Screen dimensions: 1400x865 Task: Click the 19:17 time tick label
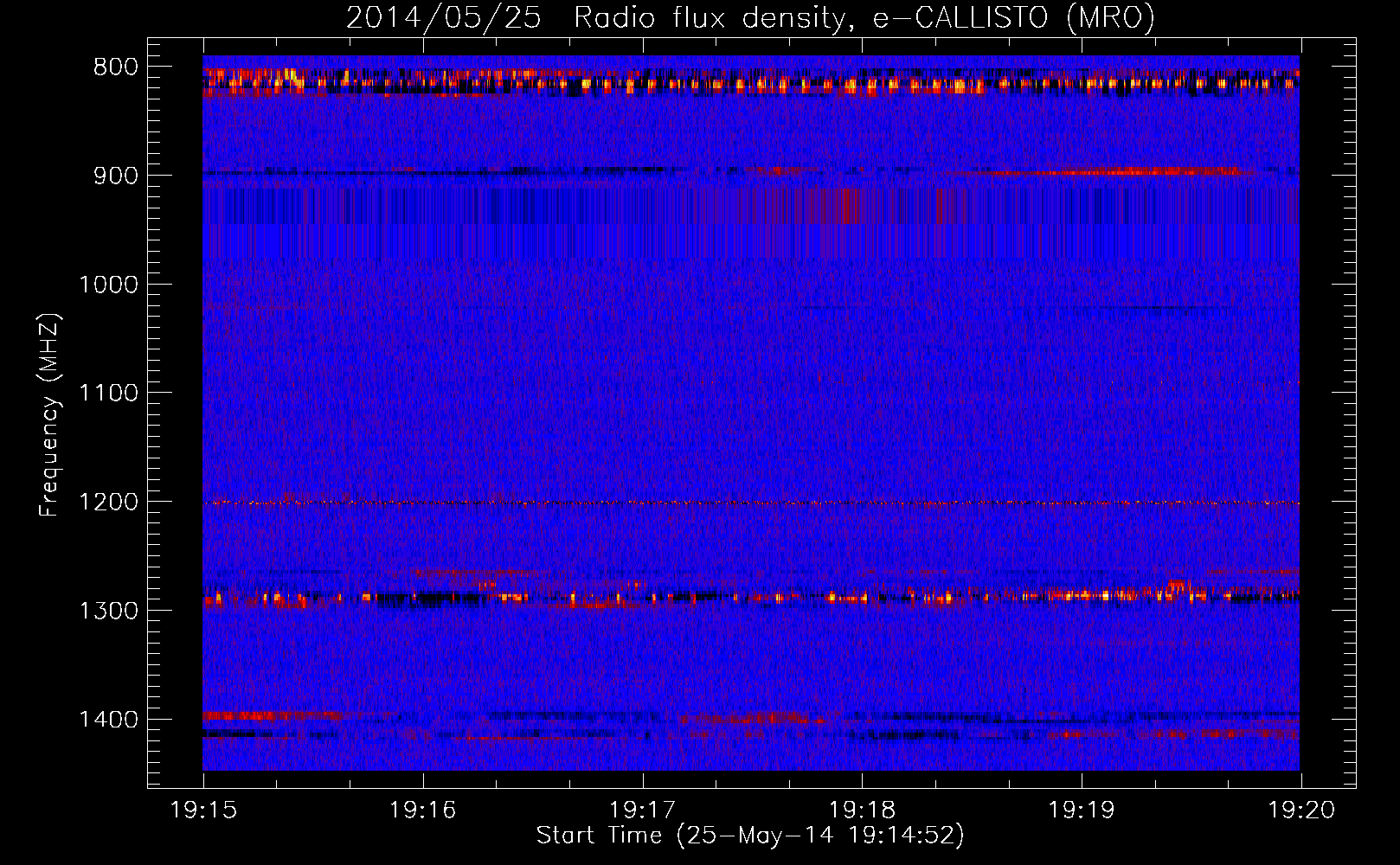(x=643, y=810)
